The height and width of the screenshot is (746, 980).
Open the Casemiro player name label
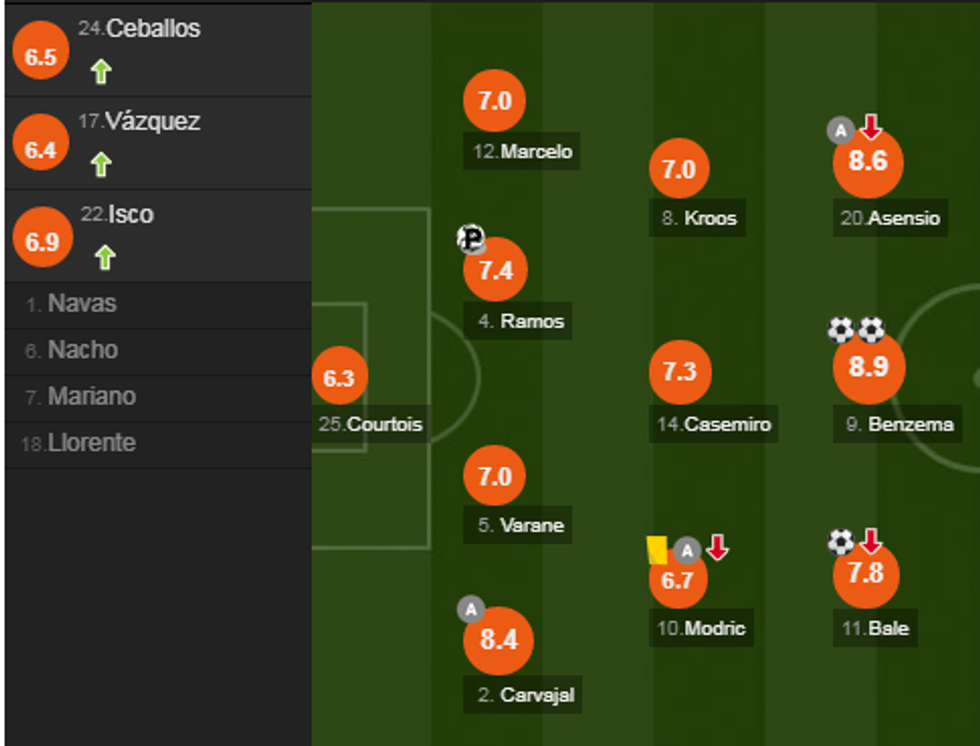click(714, 424)
